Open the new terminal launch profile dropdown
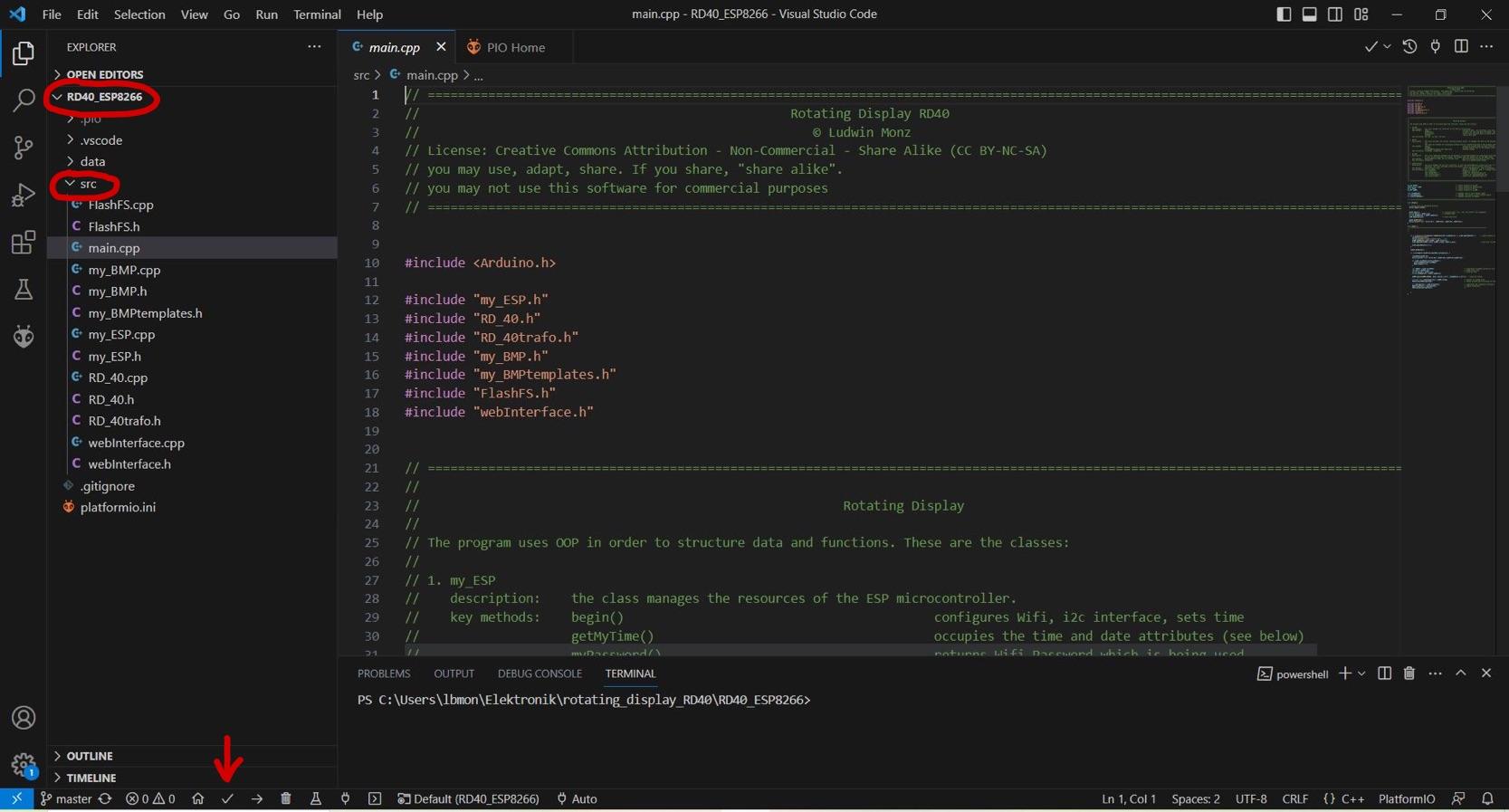Viewport: 1509px width, 812px height. pos(1361,673)
